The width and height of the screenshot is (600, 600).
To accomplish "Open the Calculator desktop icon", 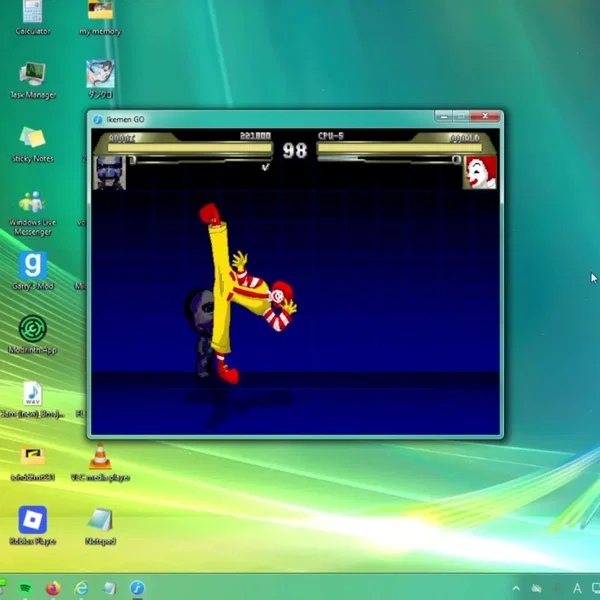I will (x=33, y=17).
